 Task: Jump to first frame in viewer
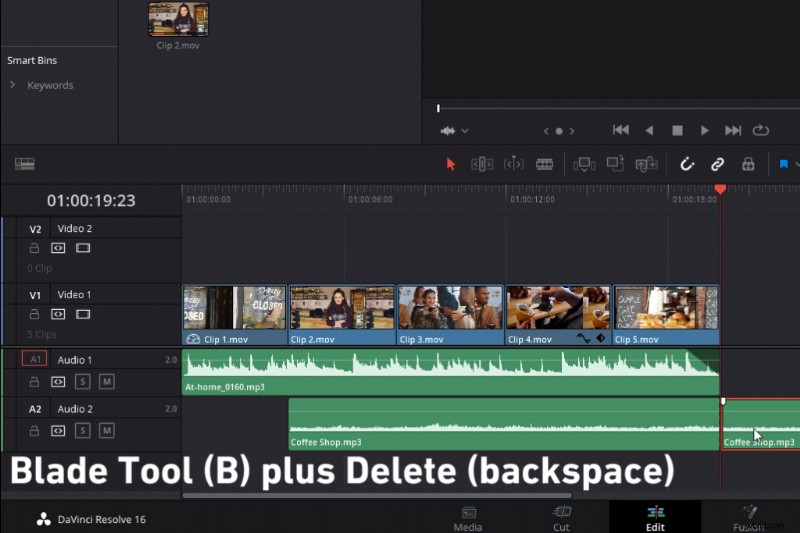(620, 130)
